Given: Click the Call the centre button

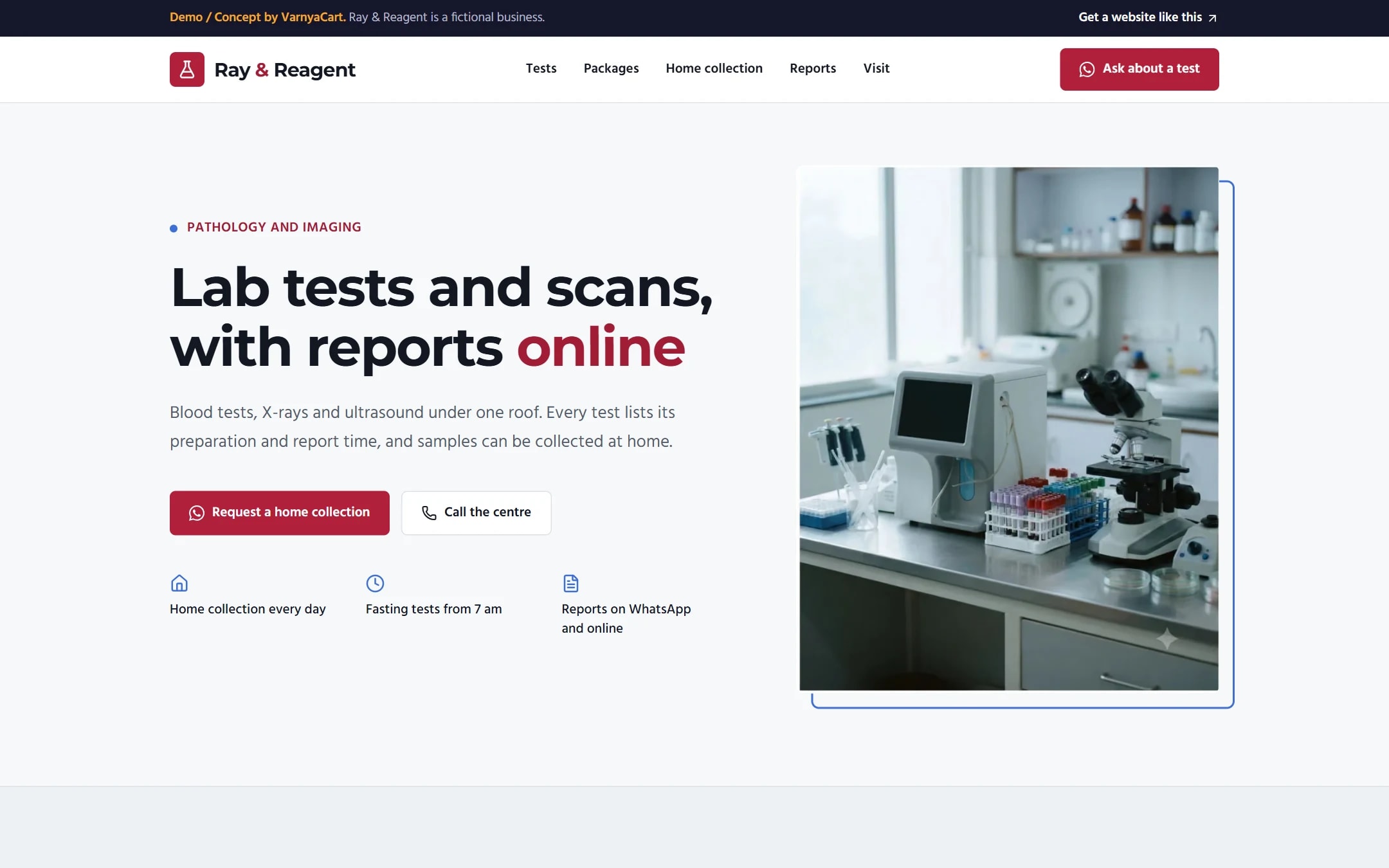Looking at the screenshot, I should (x=476, y=513).
